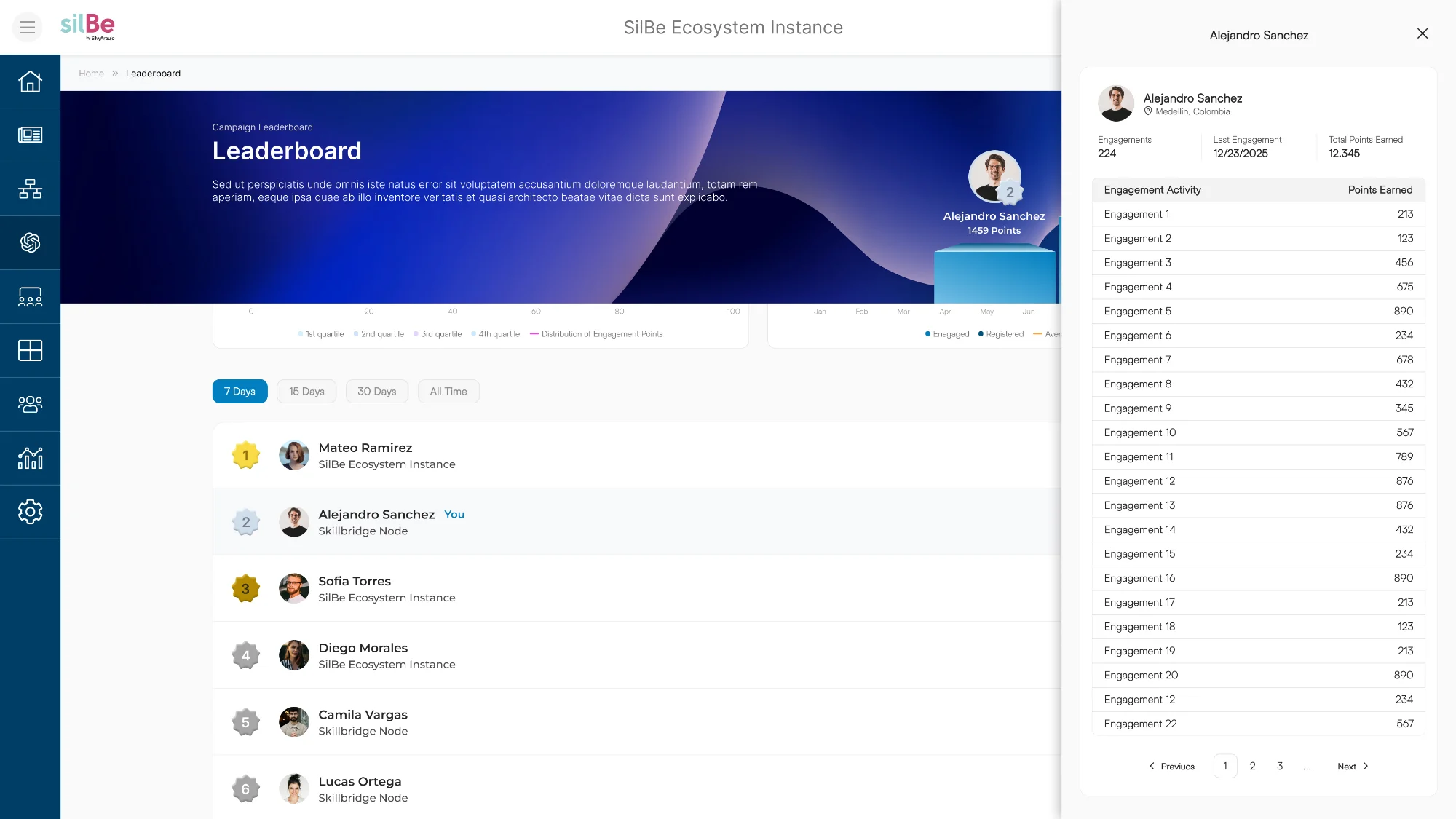1456x819 pixels.
Task: Go to Previous page of engagements
Action: click(x=1171, y=767)
